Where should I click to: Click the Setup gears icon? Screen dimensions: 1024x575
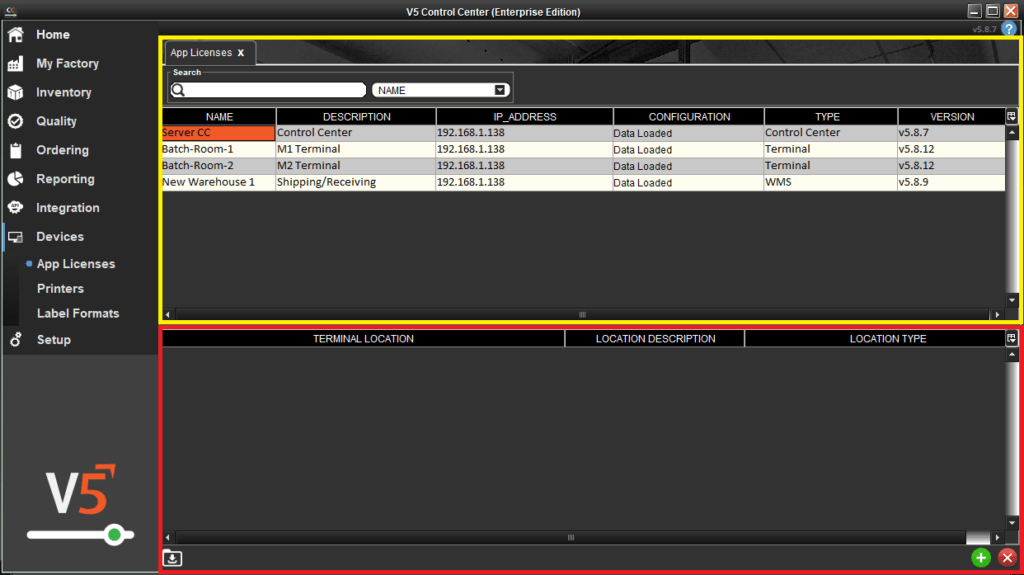click(15, 340)
